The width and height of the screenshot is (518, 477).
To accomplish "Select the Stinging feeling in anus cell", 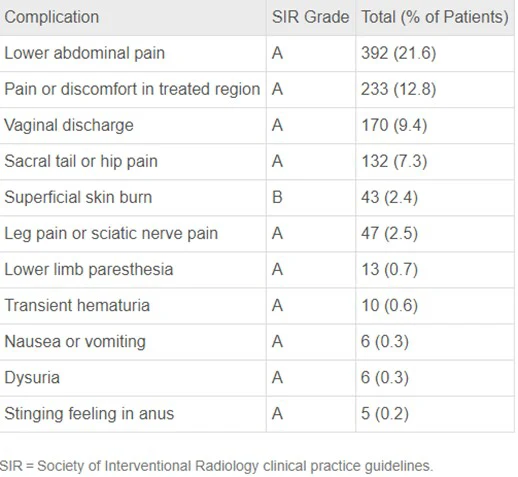I will [x=89, y=414].
